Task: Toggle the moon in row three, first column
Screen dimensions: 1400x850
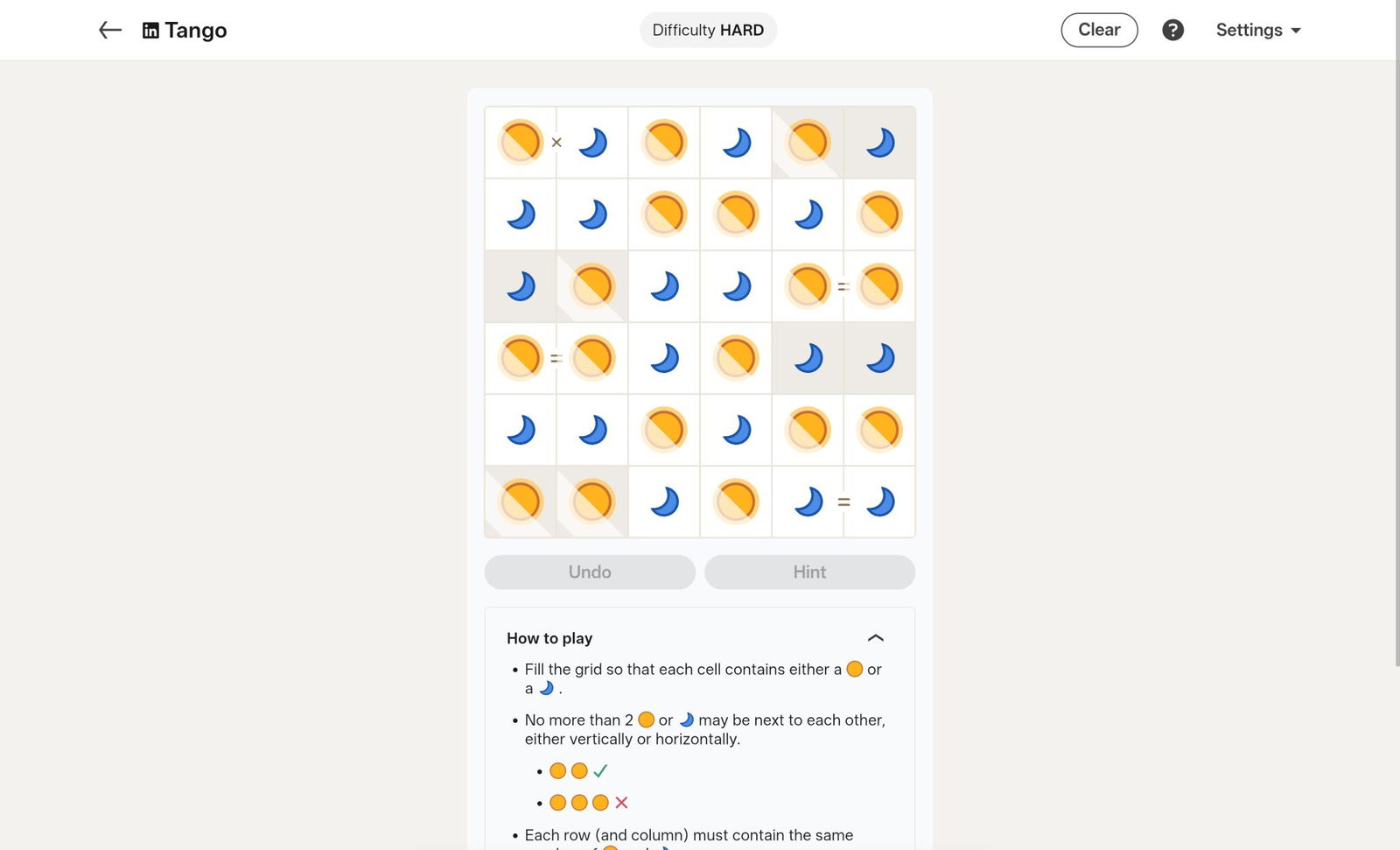Action: point(521,286)
